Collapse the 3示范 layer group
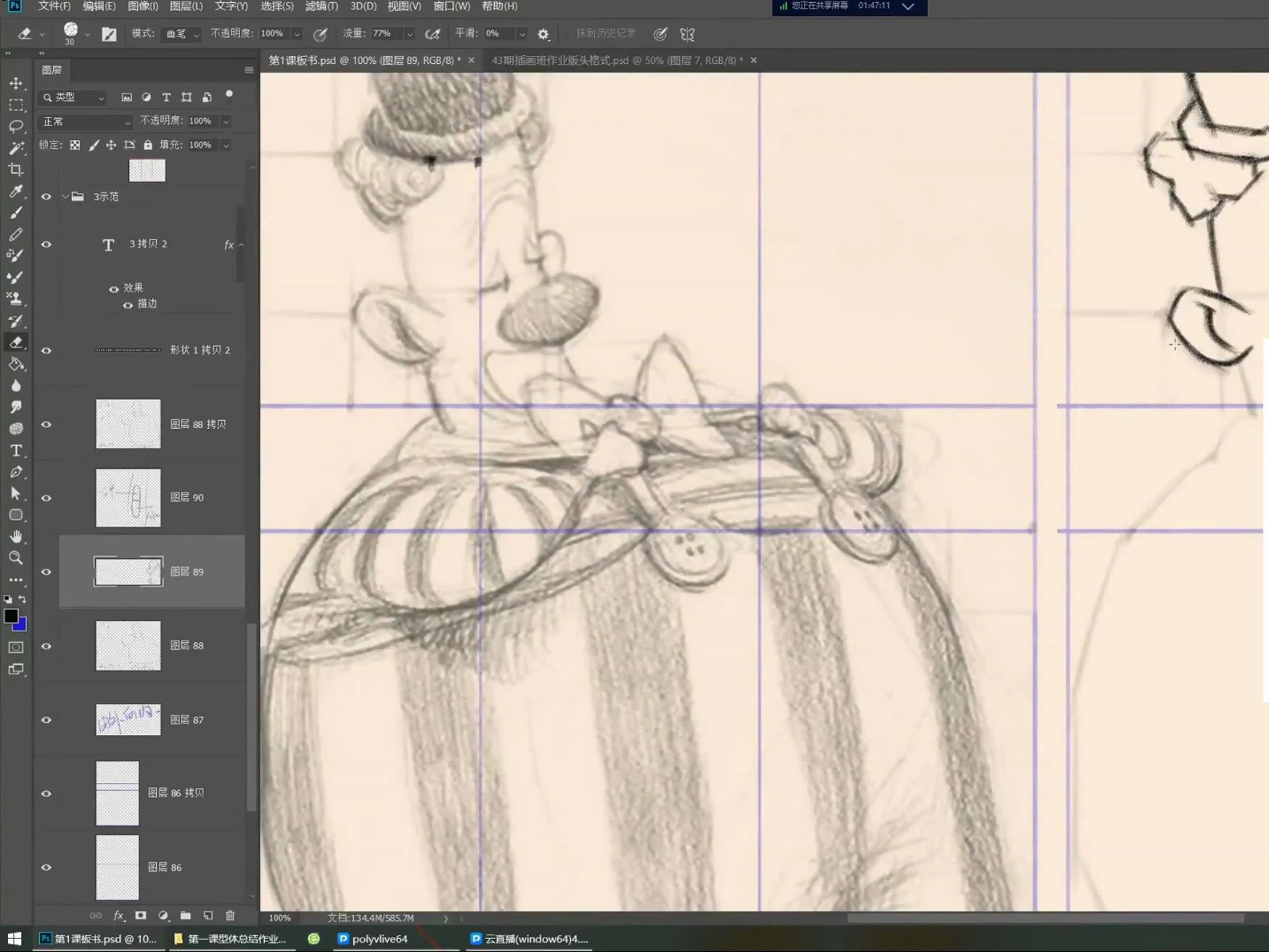Image resolution: width=1269 pixels, height=952 pixels. coord(65,197)
